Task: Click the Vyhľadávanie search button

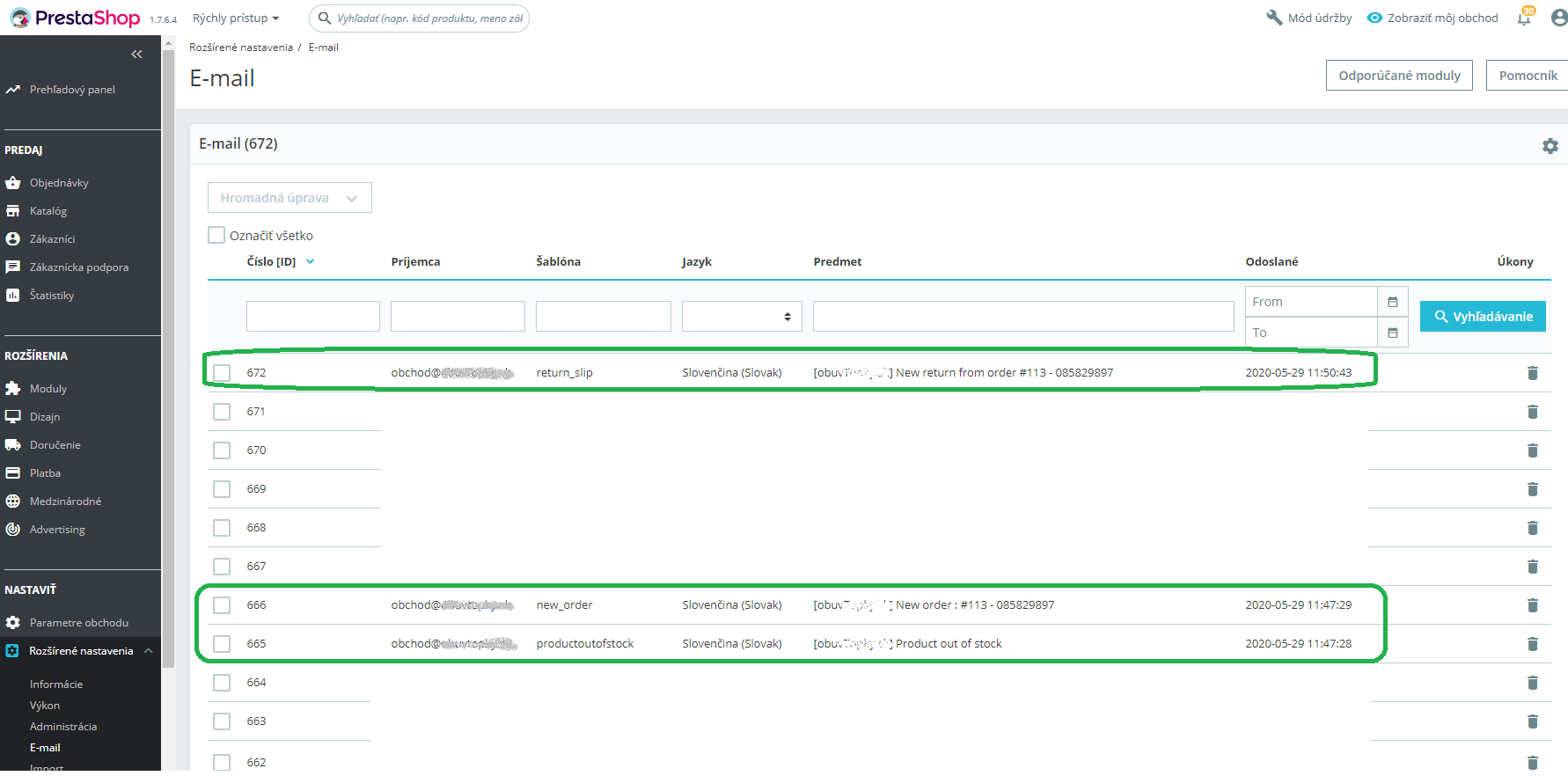Action: (x=1483, y=317)
